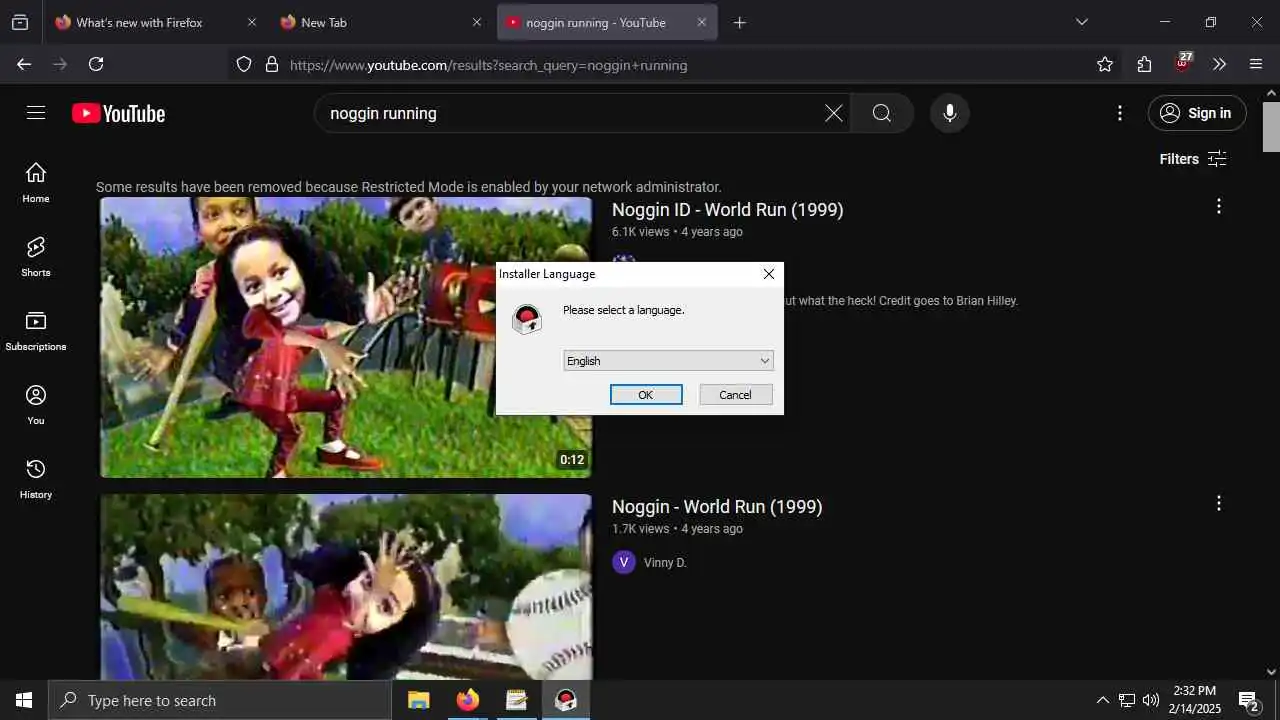Close the noggin running YouTube tab
This screenshot has width=1280, height=720.
701,22
